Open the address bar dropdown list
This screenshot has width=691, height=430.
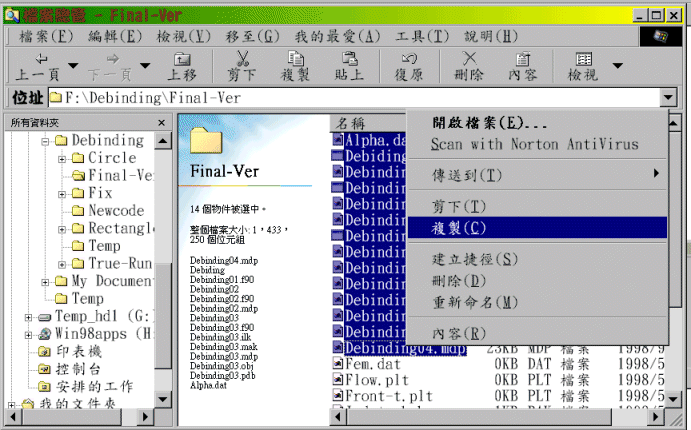tap(669, 97)
